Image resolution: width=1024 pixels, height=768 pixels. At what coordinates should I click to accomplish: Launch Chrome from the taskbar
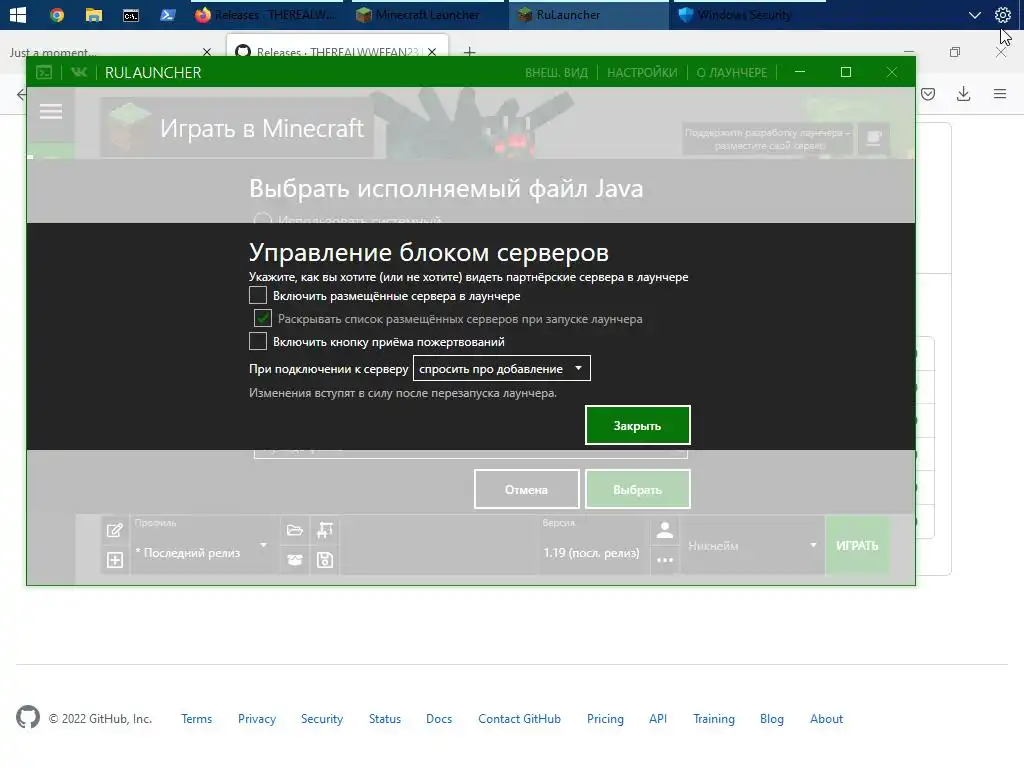(x=57, y=14)
